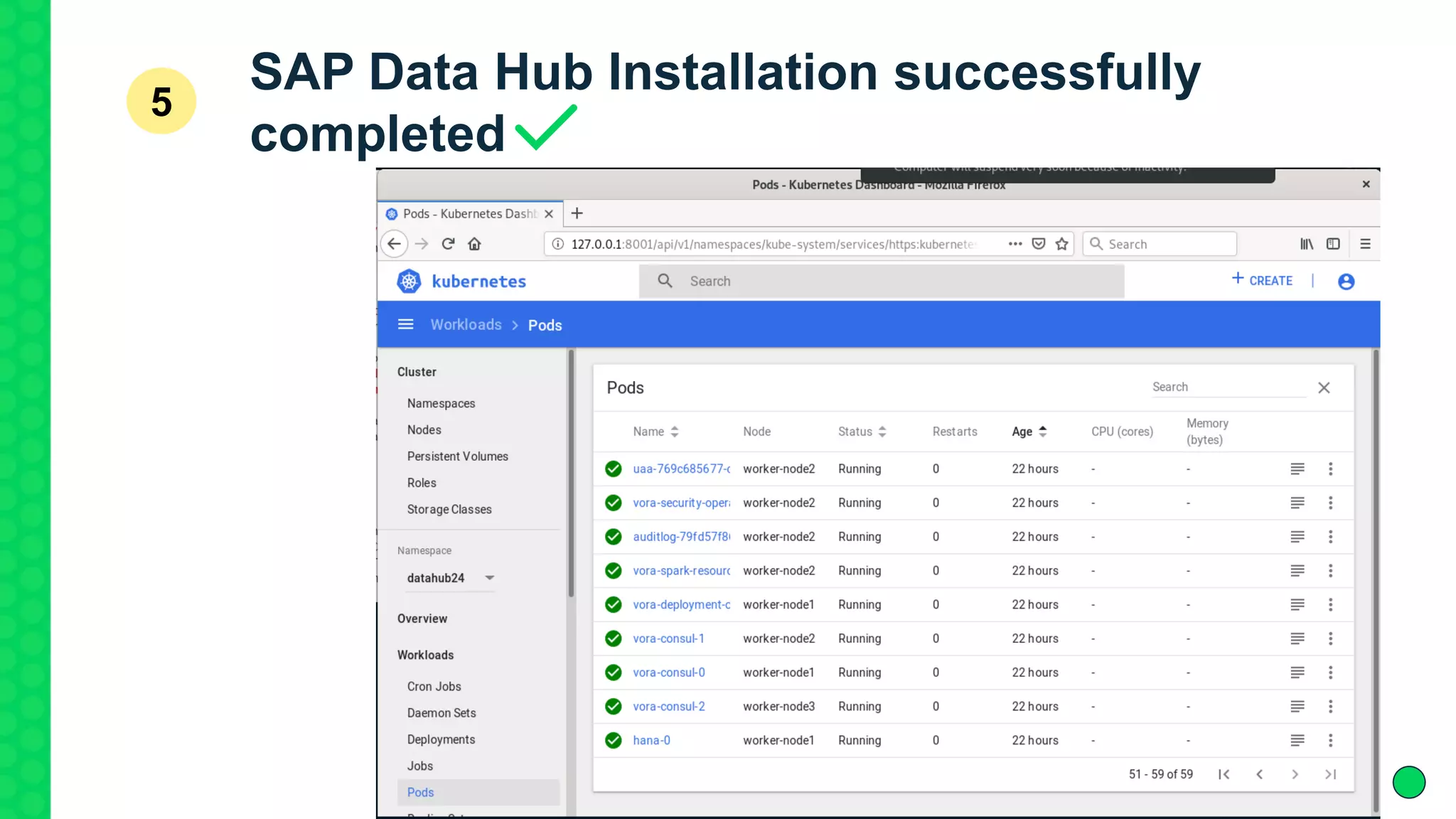This screenshot has width=1456, height=819.
Task: Click the Pods search input field
Action: 1228,387
